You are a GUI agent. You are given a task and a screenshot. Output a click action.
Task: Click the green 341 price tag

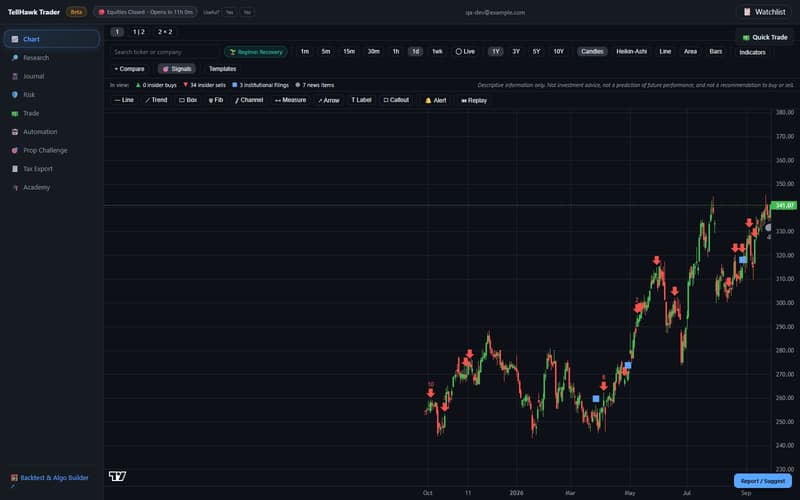(783, 206)
